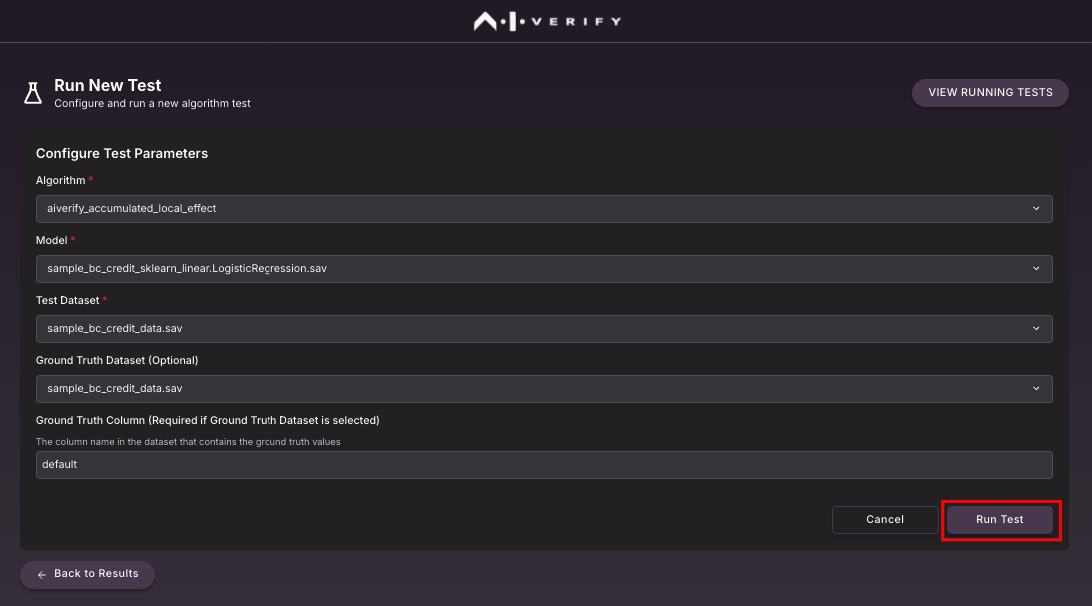The image size is (1092, 606).
Task: Click the AI Verify logo
Action: pos(547,22)
